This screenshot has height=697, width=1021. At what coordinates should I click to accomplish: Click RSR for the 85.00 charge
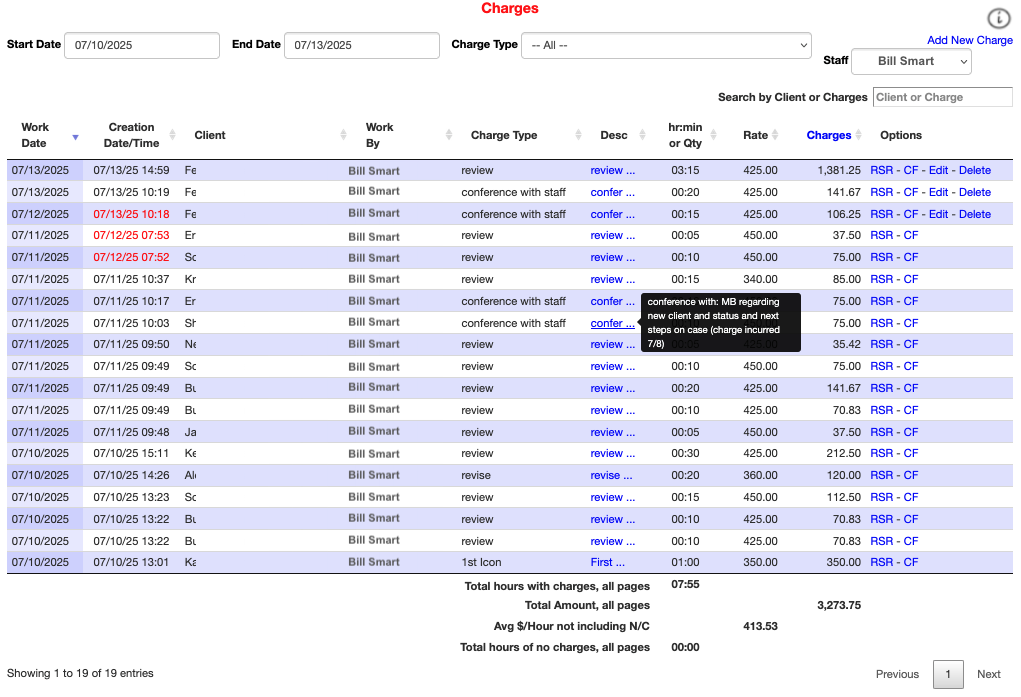coord(882,279)
